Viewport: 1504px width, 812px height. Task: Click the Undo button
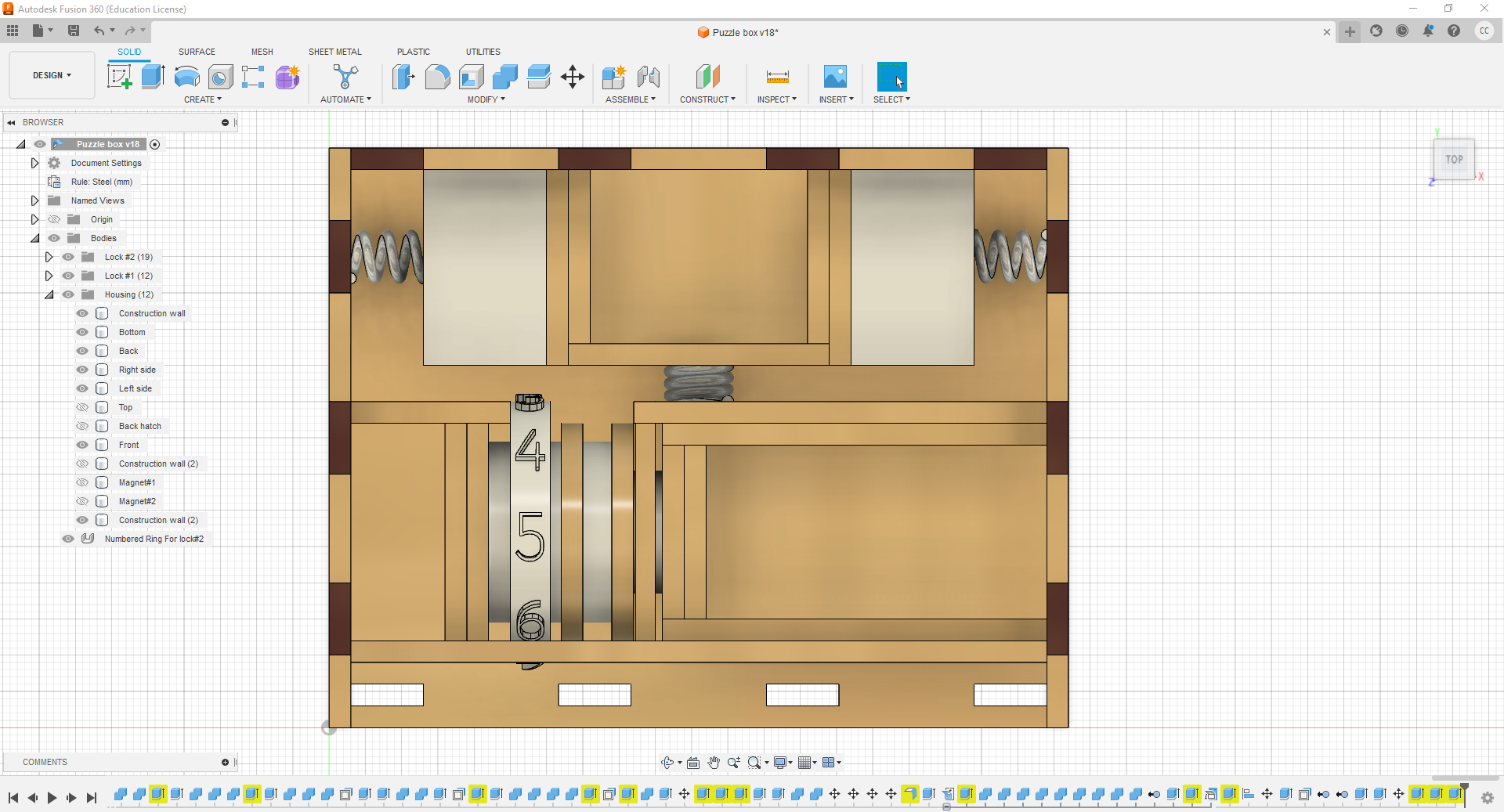99,31
